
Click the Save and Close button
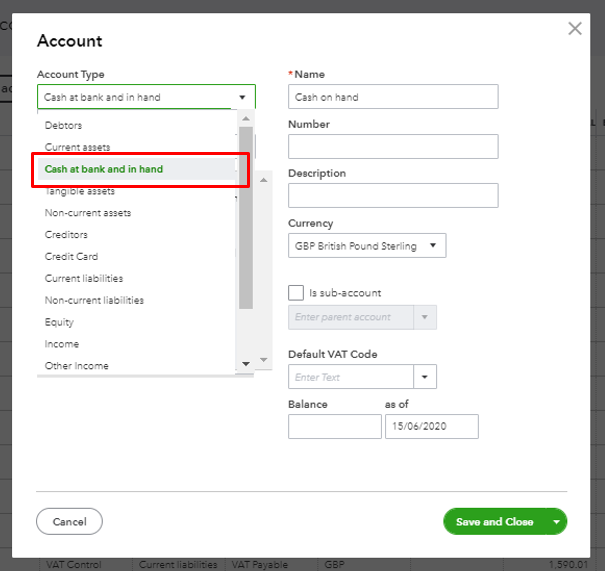pyautogui.click(x=494, y=522)
